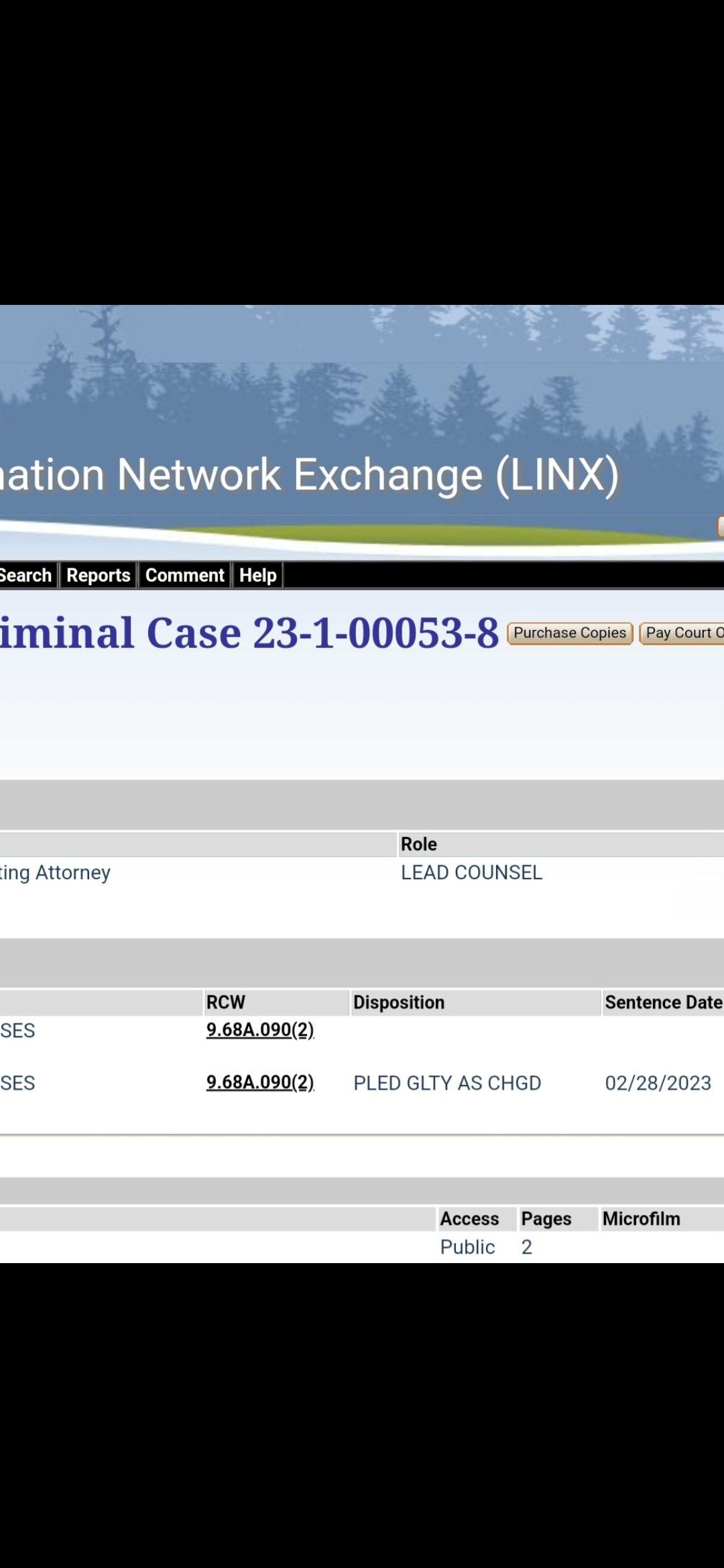The image size is (724, 1568).
Task: Open the RCW 9.68A.090(2) link with no disposition
Action: pyautogui.click(x=260, y=1029)
